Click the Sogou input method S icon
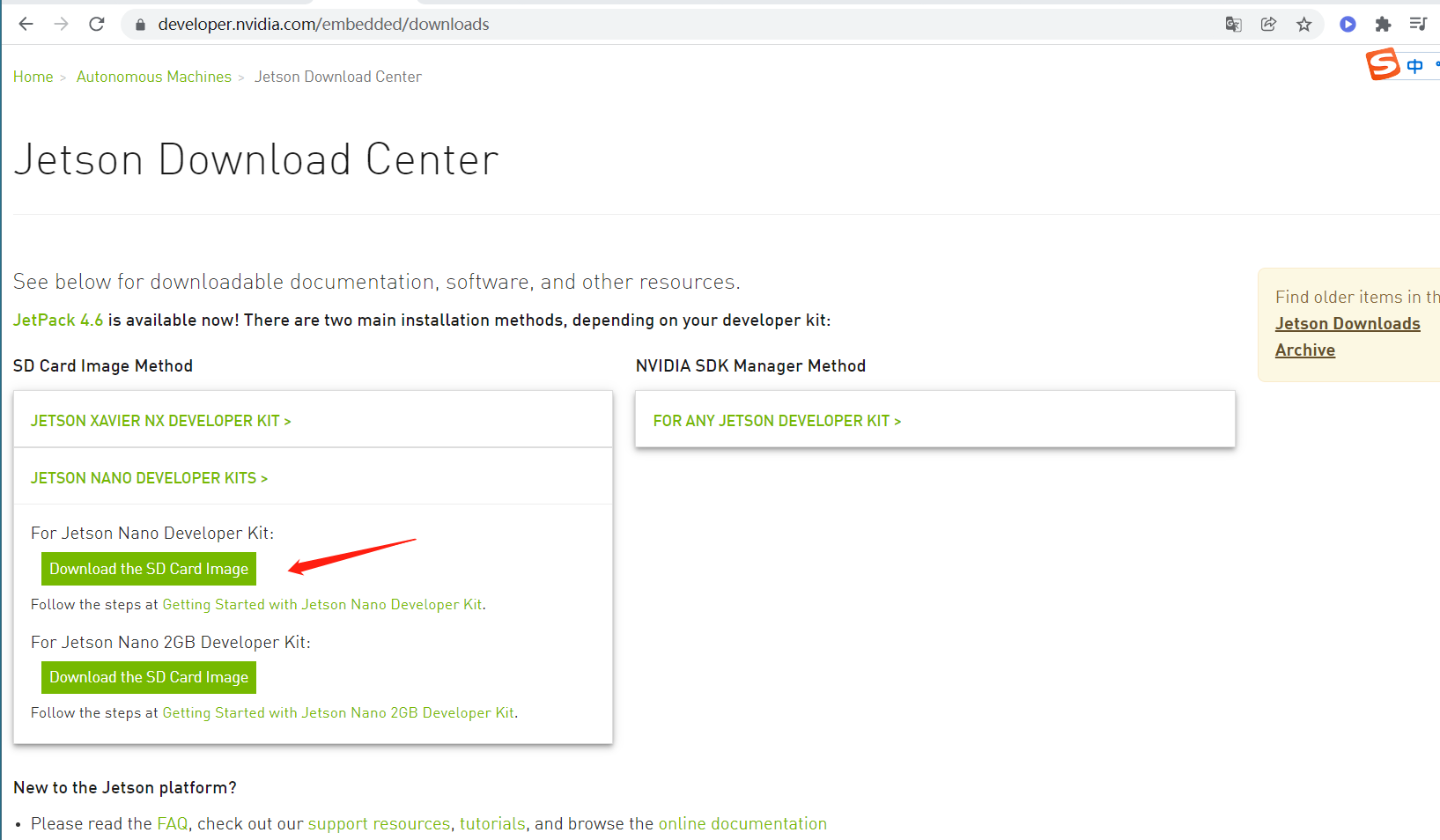The width and height of the screenshot is (1440, 840). click(1383, 64)
